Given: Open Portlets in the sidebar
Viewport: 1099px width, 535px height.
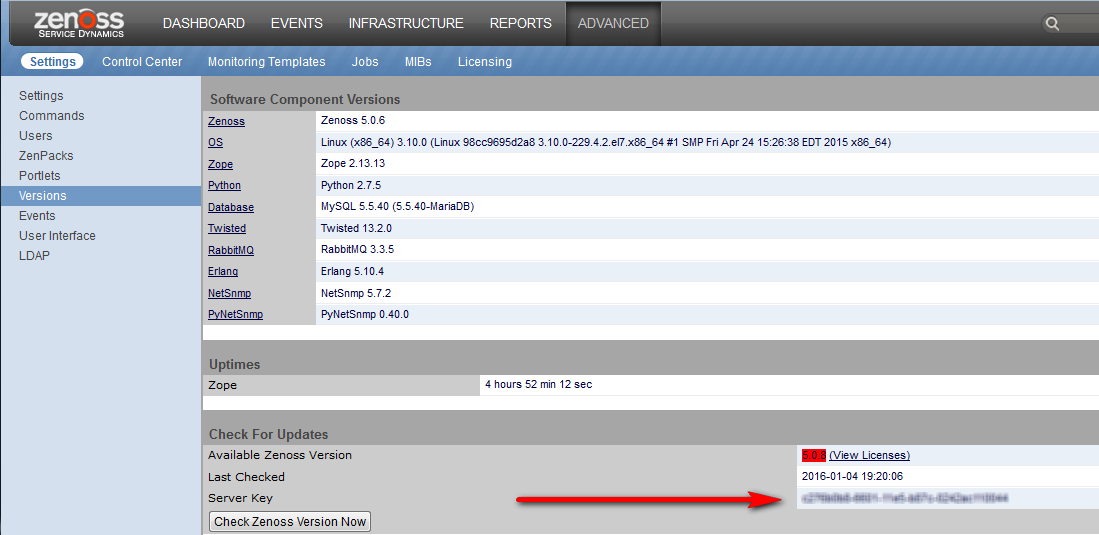Looking at the screenshot, I should click(40, 176).
